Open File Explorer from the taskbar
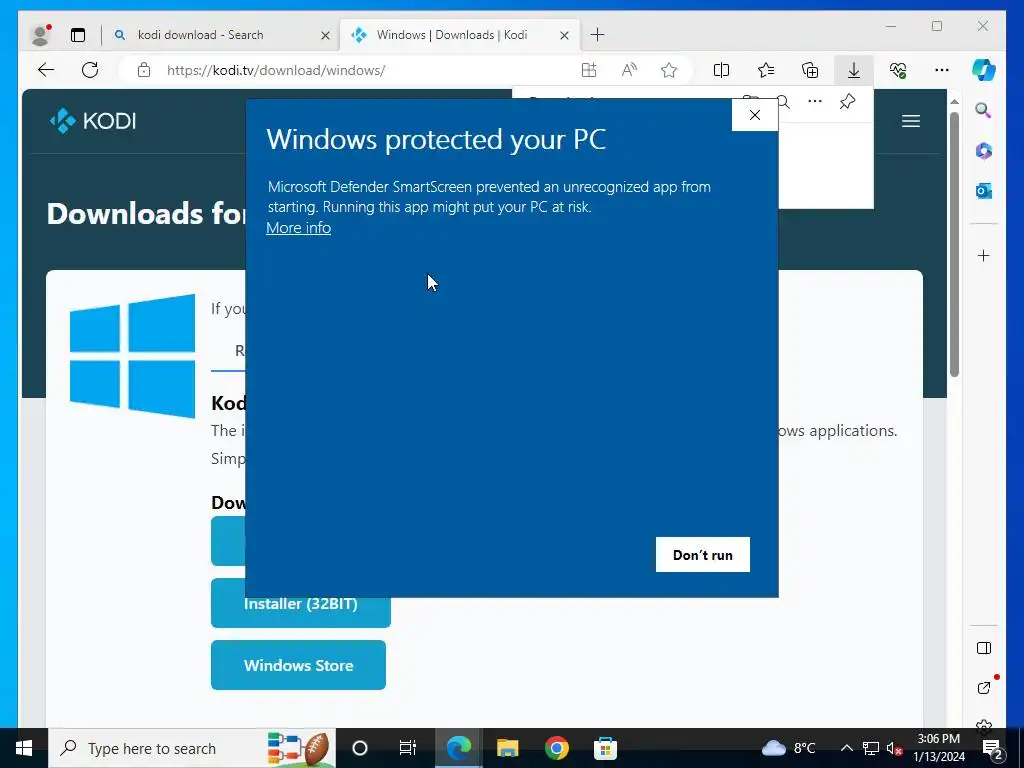Image resolution: width=1024 pixels, height=768 pixels. [507, 748]
